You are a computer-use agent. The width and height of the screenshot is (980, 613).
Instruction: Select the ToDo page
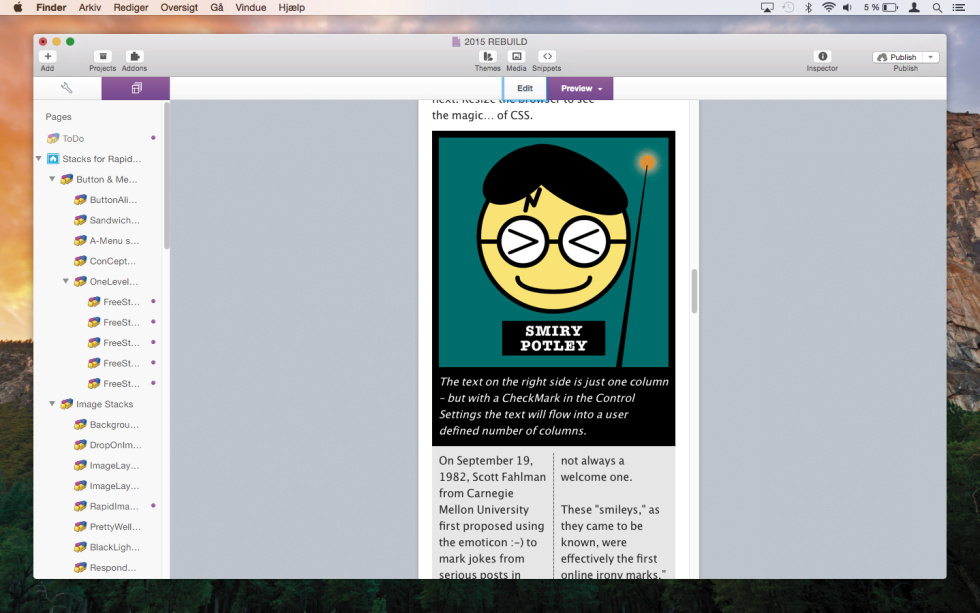point(72,138)
